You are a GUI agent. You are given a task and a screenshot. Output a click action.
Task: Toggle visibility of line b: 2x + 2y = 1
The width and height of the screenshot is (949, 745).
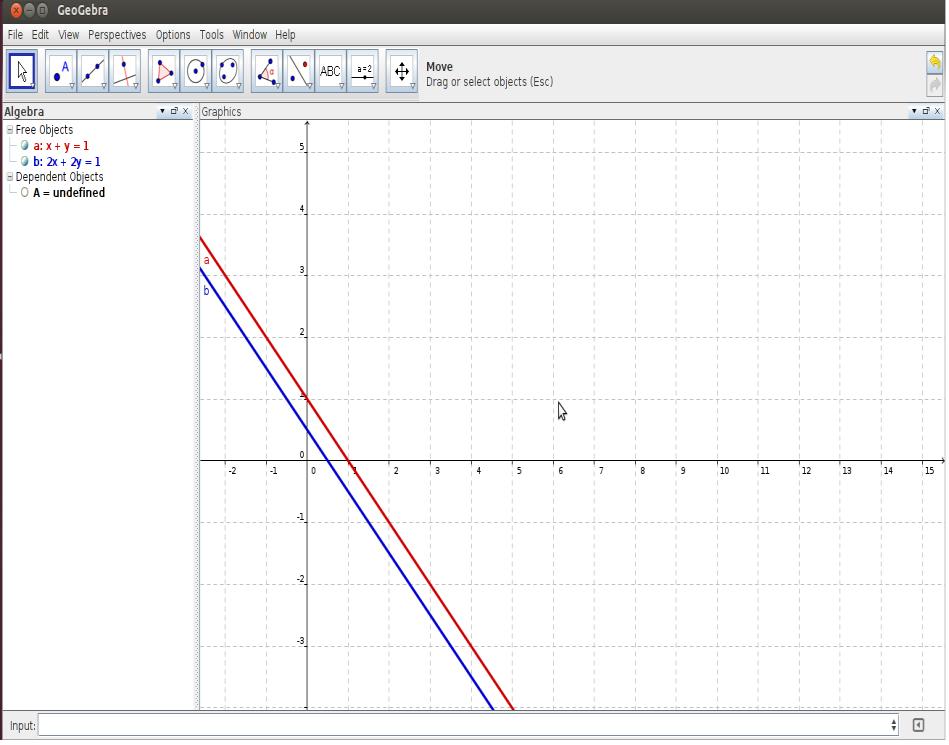pos(24,162)
